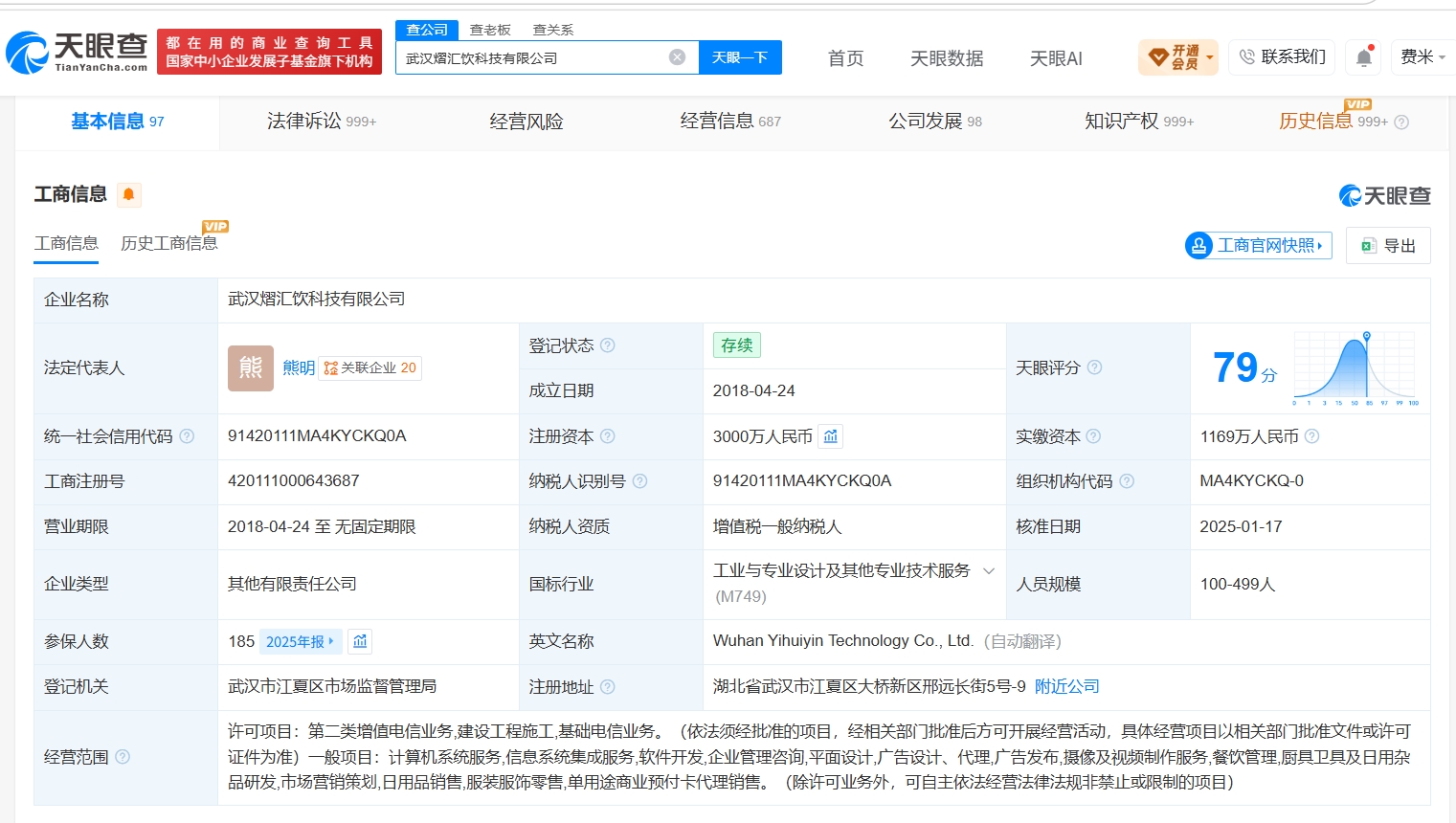The width and height of the screenshot is (1456, 823).
Task: Click the 关联企业 20 badge
Action: [370, 368]
